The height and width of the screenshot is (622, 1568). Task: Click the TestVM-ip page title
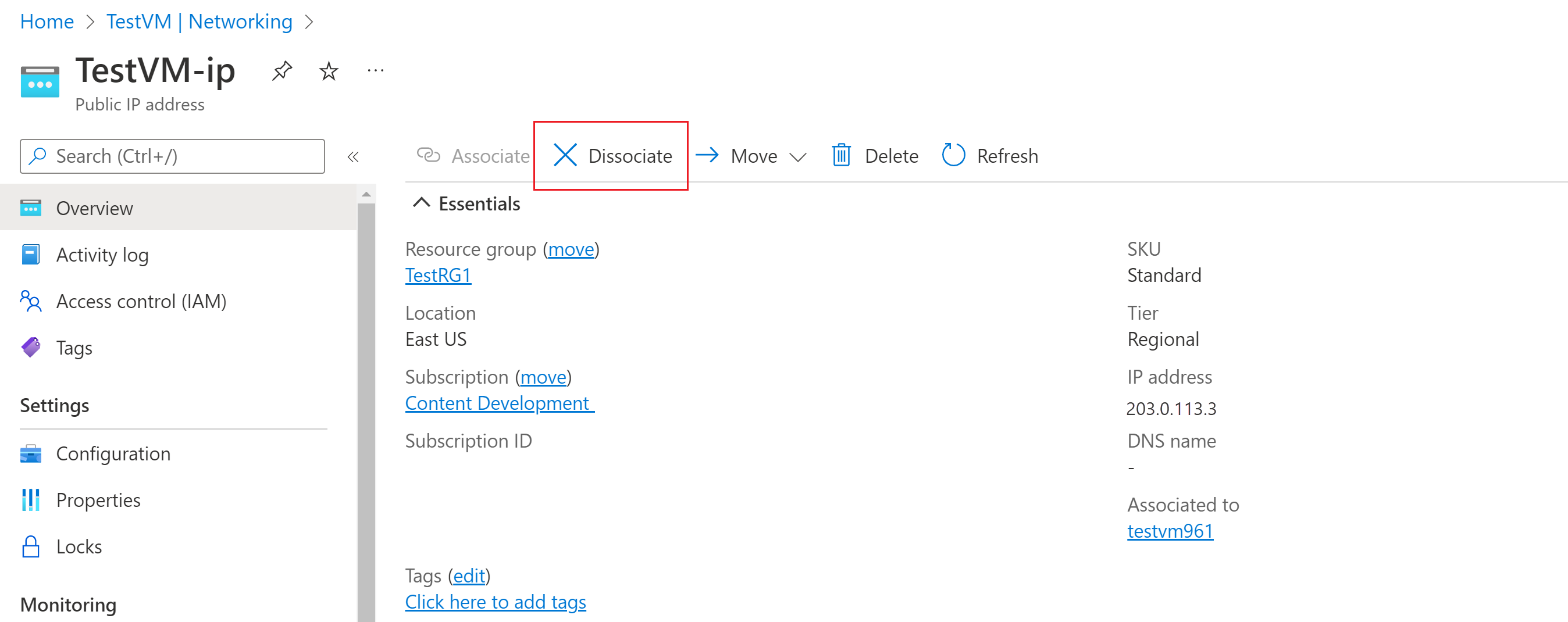155,70
